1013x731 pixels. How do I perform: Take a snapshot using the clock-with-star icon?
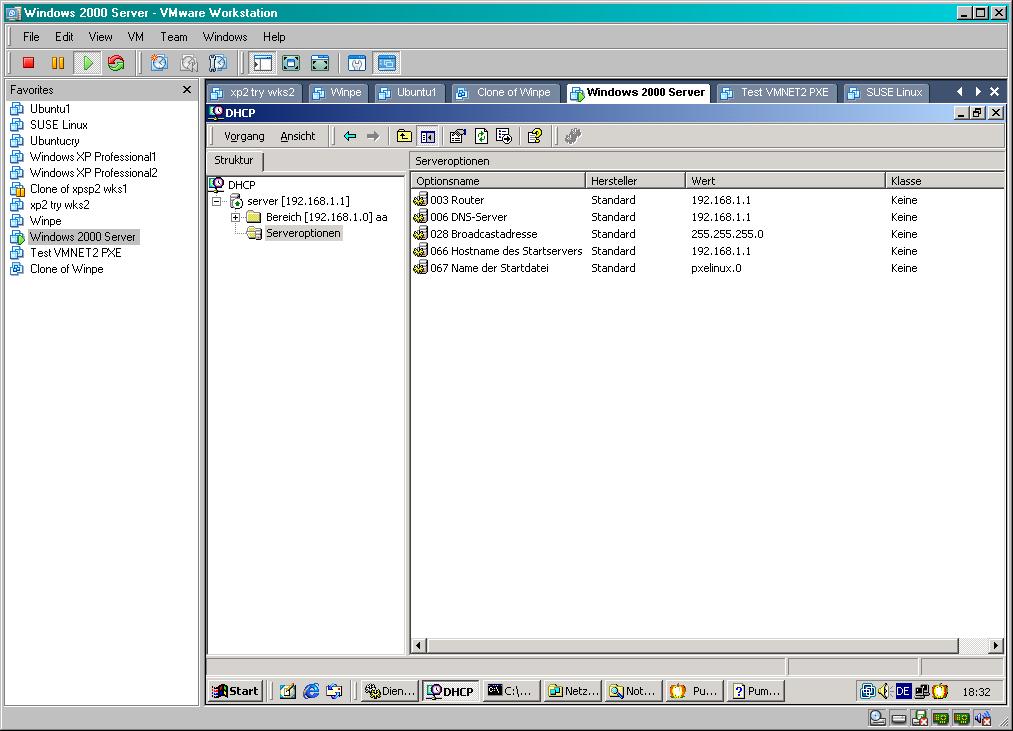coord(159,63)
